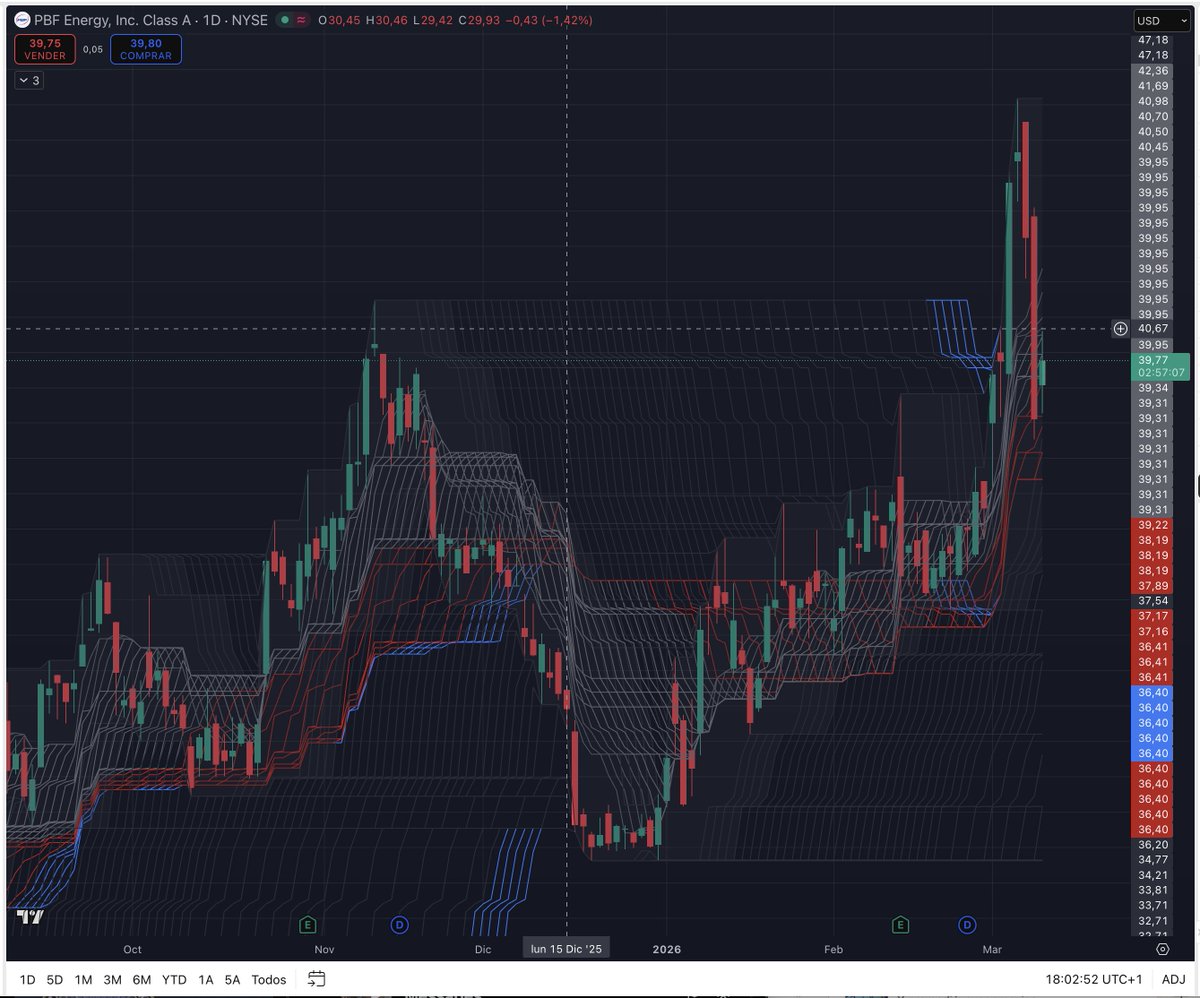Viewport: 1200px width, 998px height.
Task: Open the go-to-date calendar icon
Action: pyautogui.click(x=317, y=979)
